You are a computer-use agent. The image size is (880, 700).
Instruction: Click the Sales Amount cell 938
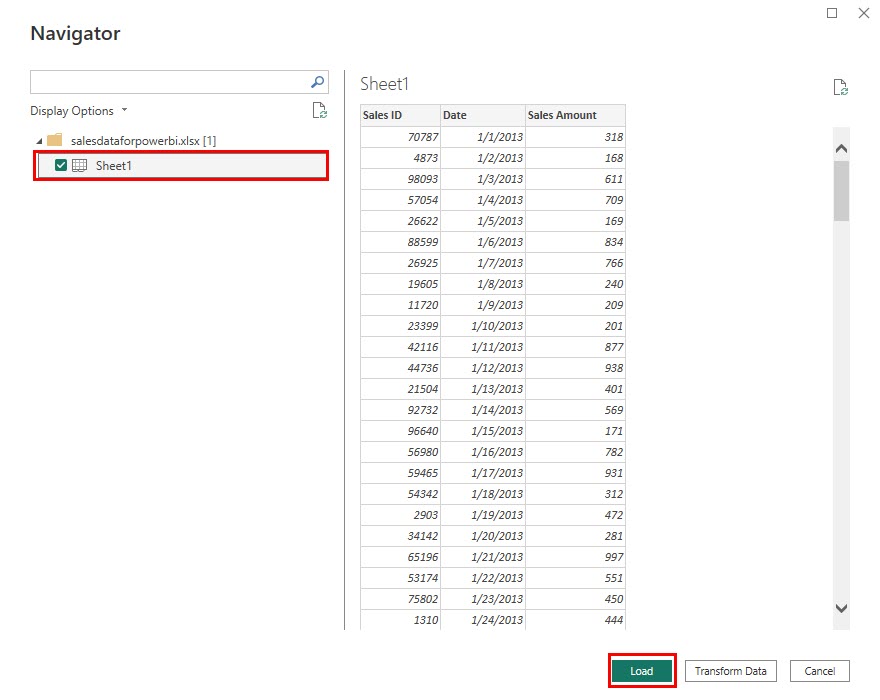575,368
